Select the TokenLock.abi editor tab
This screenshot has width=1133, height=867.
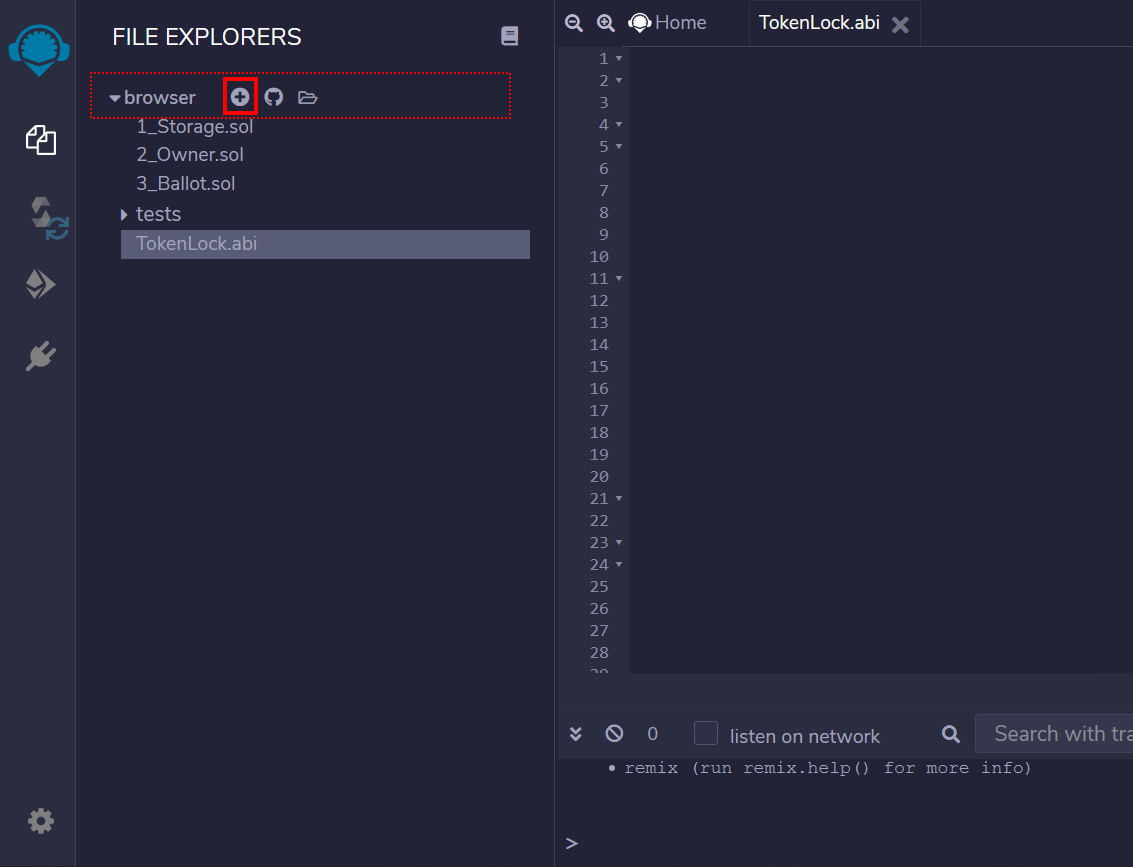[819, 23]
